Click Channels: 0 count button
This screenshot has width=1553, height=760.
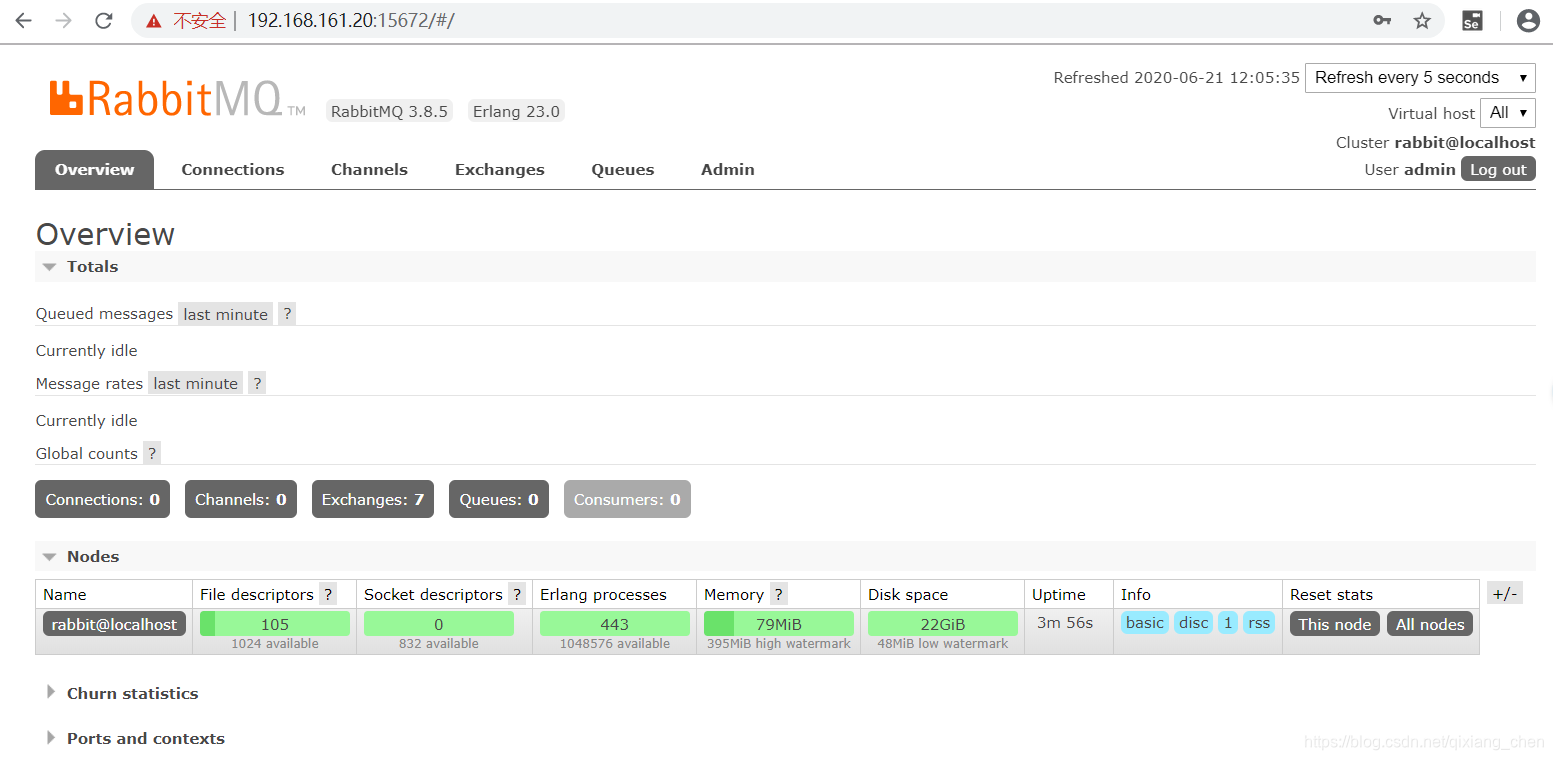241,499
